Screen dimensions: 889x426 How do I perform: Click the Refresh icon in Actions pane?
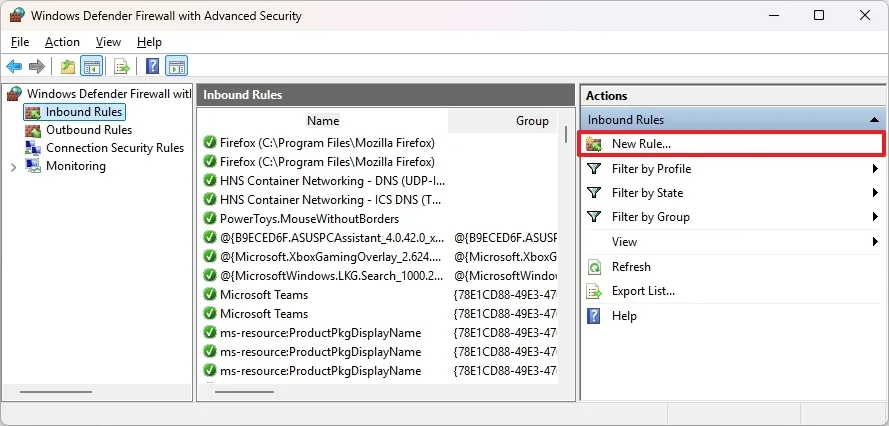(594, 267)
